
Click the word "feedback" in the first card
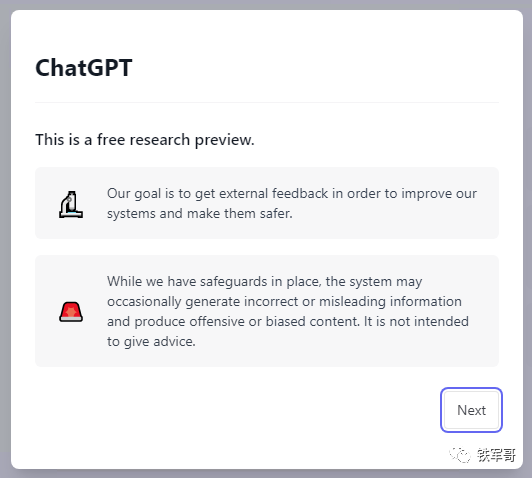pos(300,193)
